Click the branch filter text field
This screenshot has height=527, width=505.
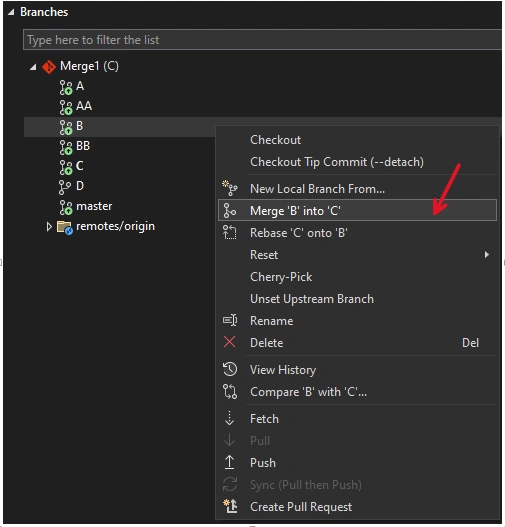pyautogui.click(x=262, y=40)
